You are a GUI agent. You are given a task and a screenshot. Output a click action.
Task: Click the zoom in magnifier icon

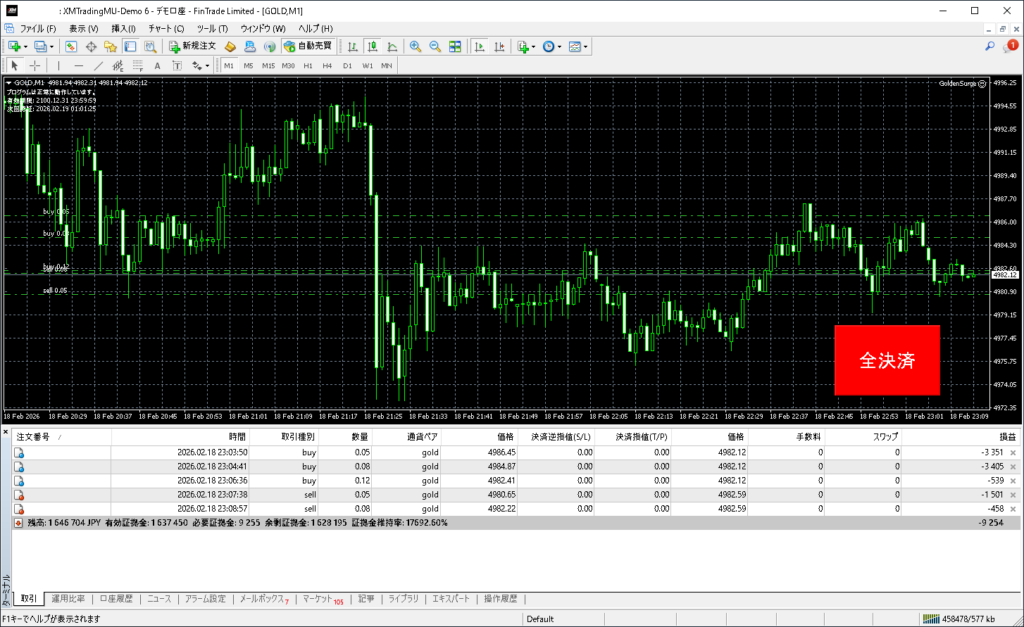[x=415, y=47]
